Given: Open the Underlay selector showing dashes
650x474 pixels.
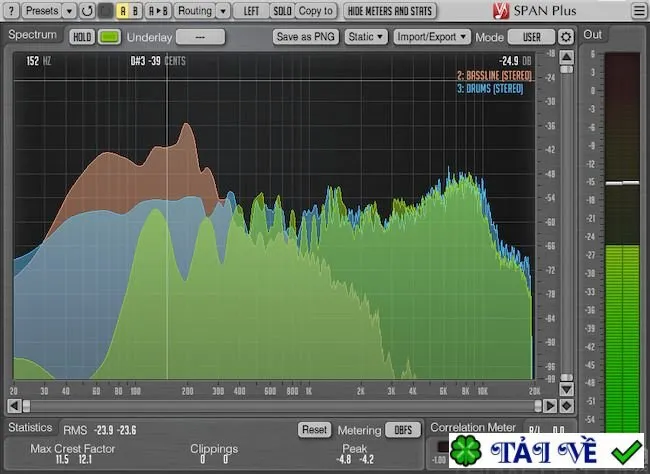Looking at the screenshot, I should click(200, 37).
